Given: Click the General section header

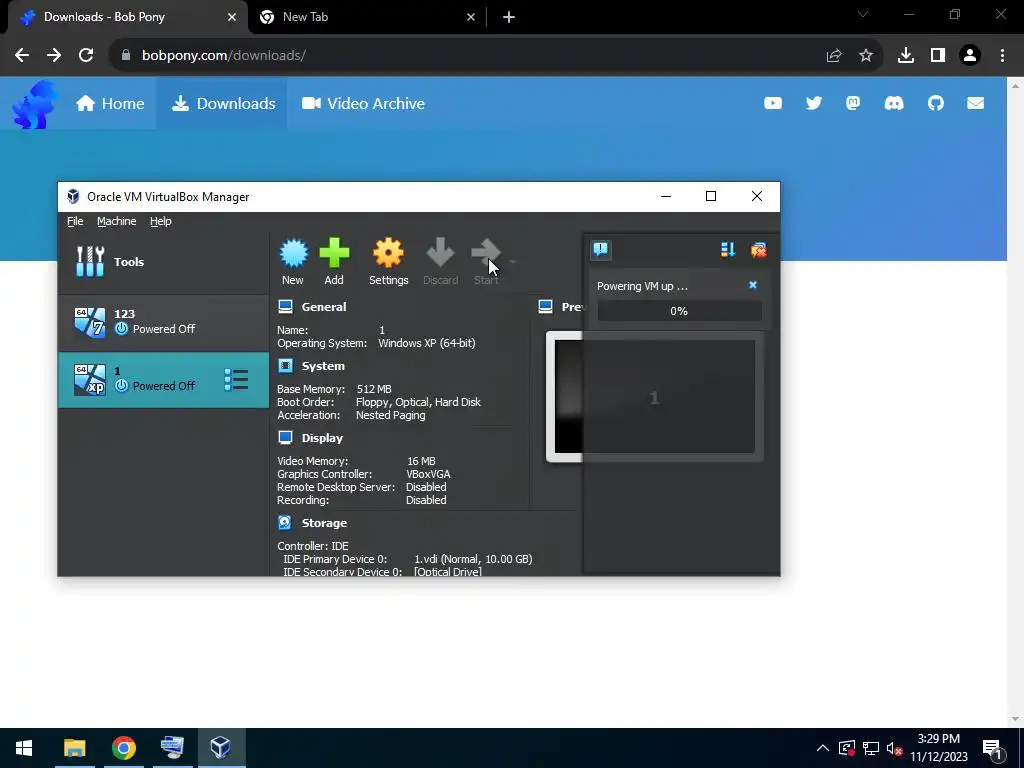Looking at the screenshot, I should 323,307.
